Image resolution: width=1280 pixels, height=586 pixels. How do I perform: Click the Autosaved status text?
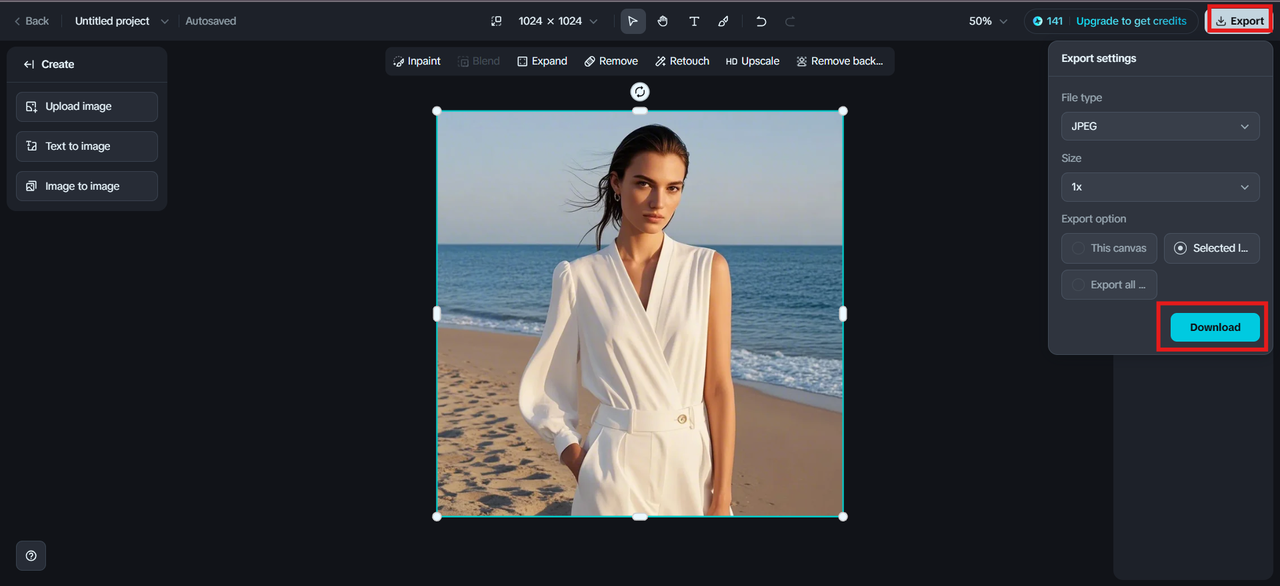point(211,21)
